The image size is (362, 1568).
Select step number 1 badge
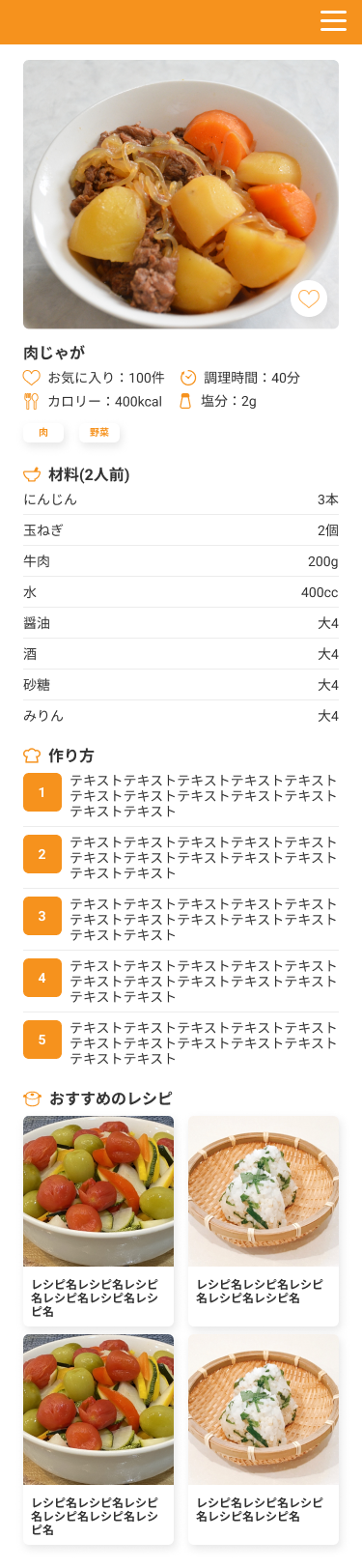(42, 792)
